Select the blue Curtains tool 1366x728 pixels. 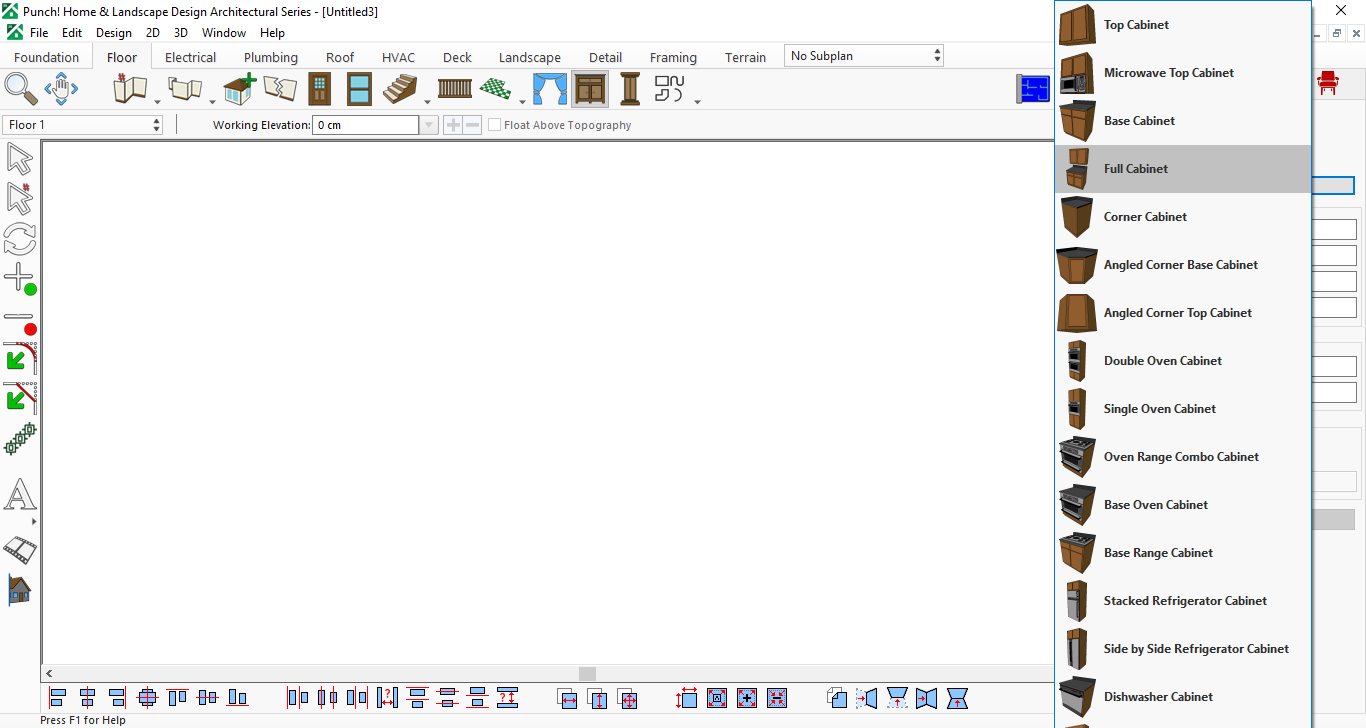coord(549,89)
